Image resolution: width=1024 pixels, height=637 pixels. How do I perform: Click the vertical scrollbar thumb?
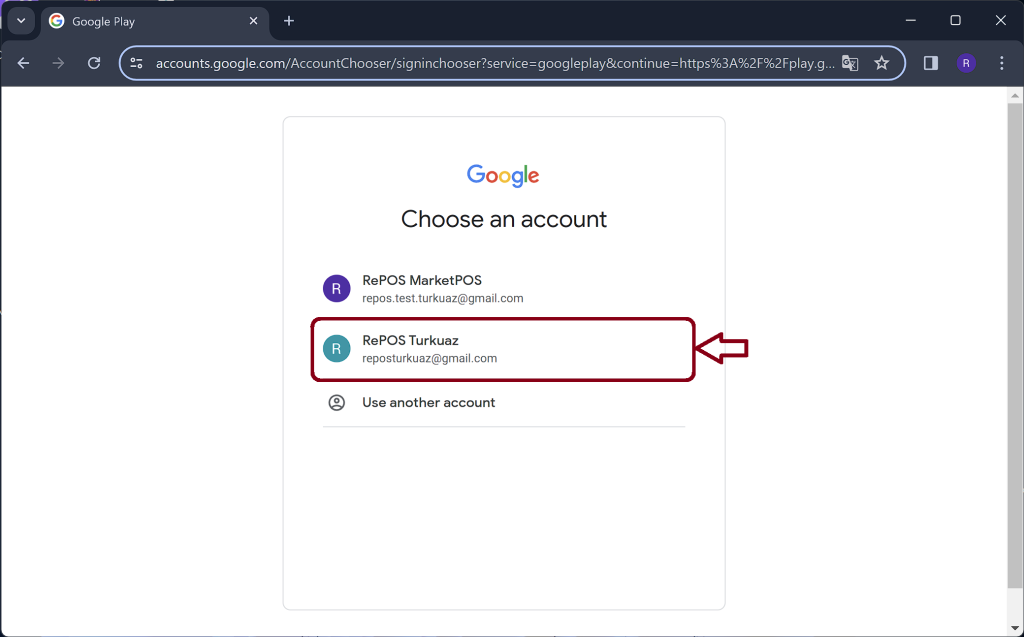pyautogui.click(x=1014, y=345)
